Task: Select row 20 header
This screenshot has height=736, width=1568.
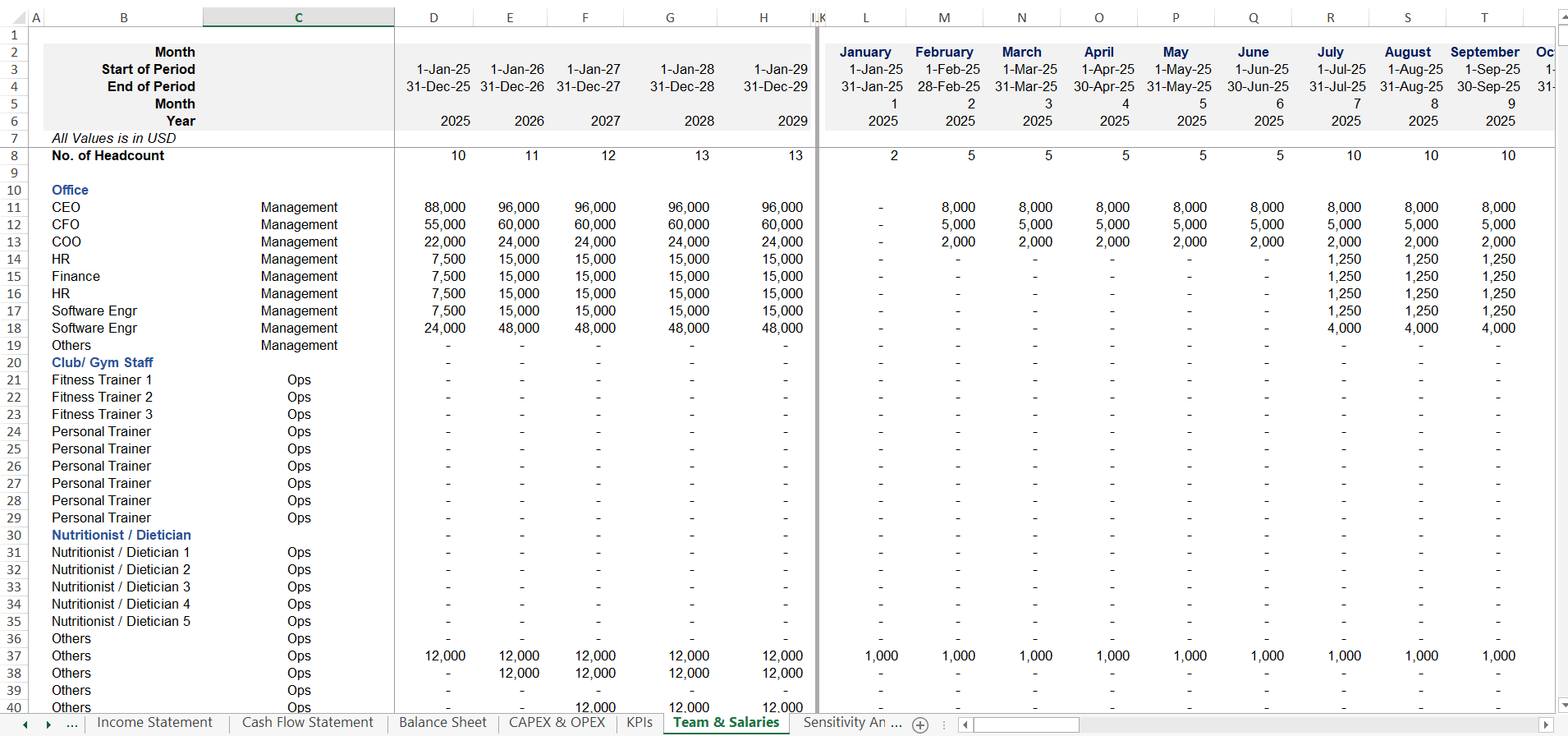Action: [x=14, y=362]
